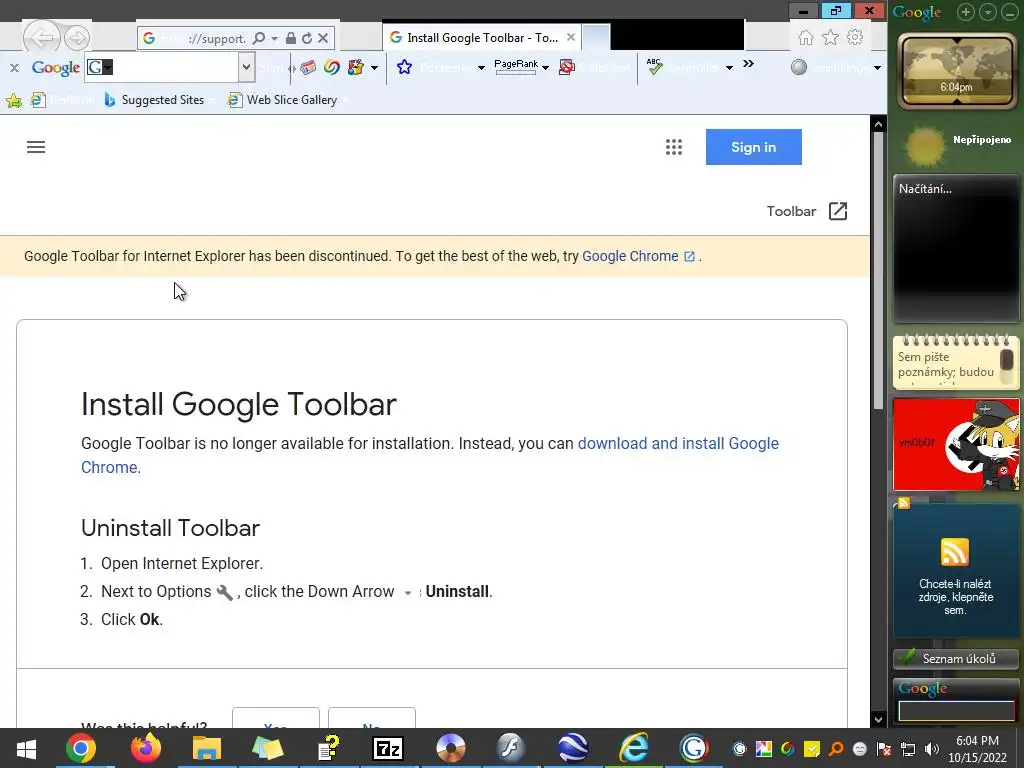Click the scroll down arrow of page scrollbar
Image resolution: width=1024 pixels, height=768 pixels.
coord(878,719)
